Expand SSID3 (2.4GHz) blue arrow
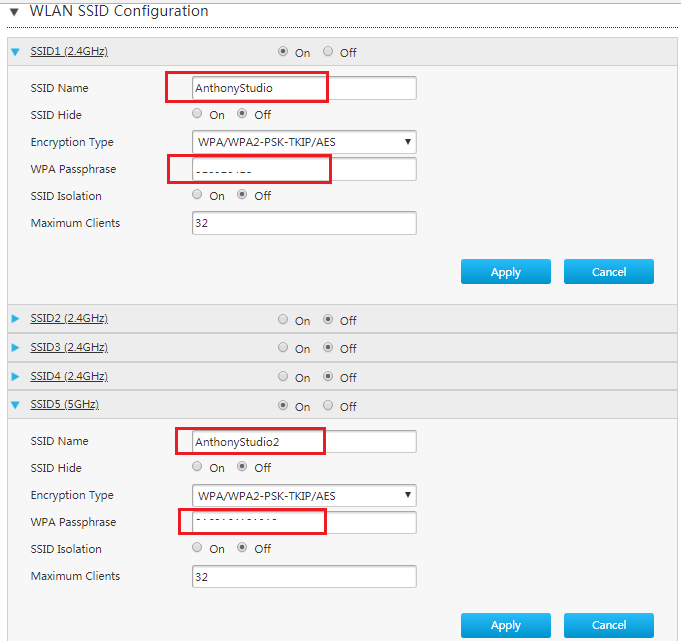The height and width of the screenshot is (641, 681). tap(15, 347)
